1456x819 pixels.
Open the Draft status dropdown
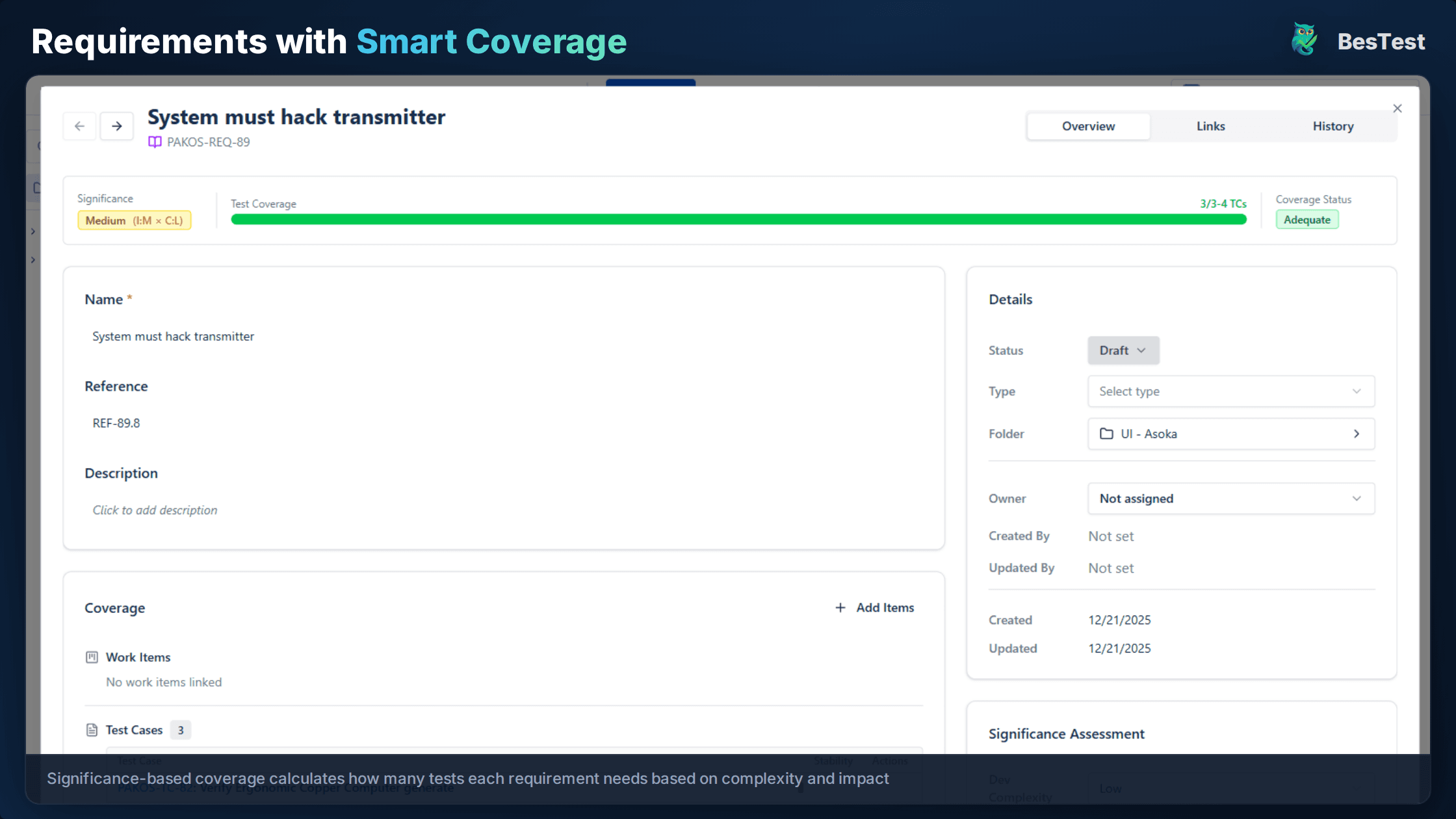tap(1123, 350)
